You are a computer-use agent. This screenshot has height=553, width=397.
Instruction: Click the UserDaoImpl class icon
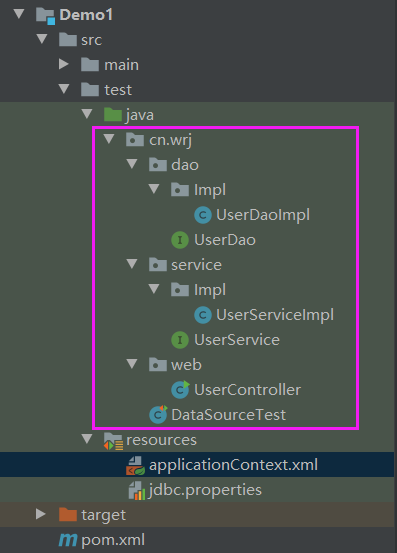203,215
